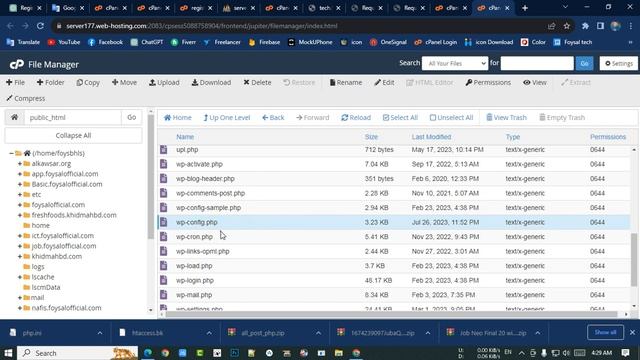This screenshot has width=640, height=360.
Task: Sort by Last Modified column
Action: [431, 137]
